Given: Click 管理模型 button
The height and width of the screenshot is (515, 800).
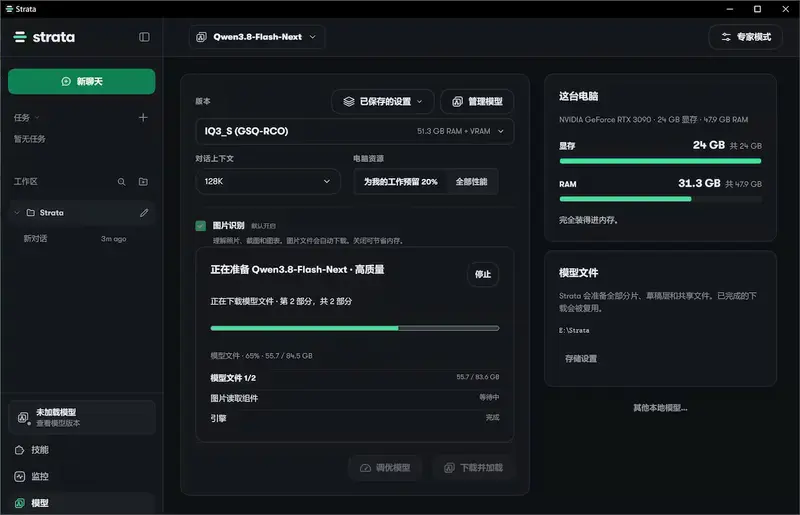Looking at the screenshot, I should pos(477,102).
